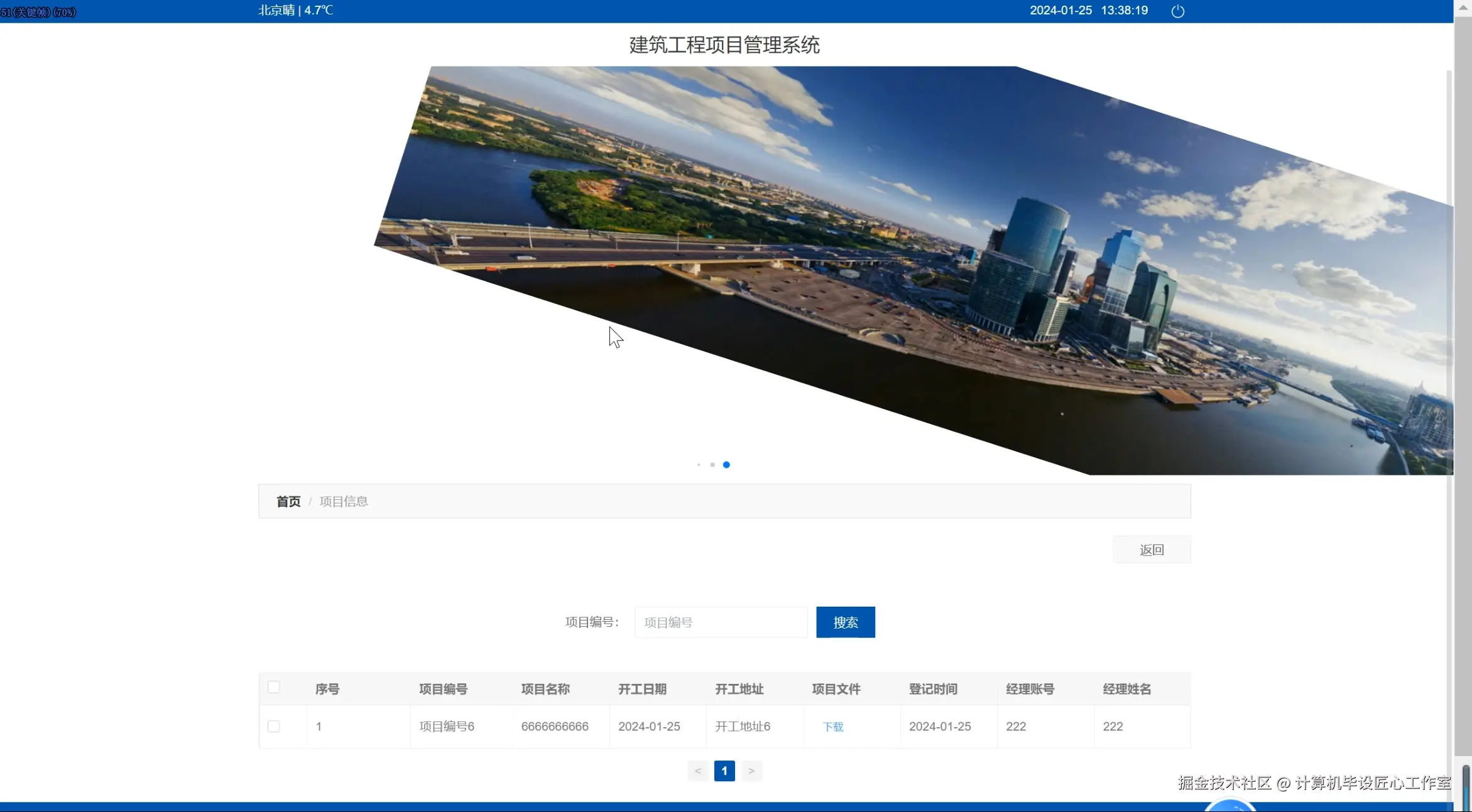Viewport: 1472px width, 812px height.
Task: Select page 1 in pagination
Action: (x=724, y=771)
